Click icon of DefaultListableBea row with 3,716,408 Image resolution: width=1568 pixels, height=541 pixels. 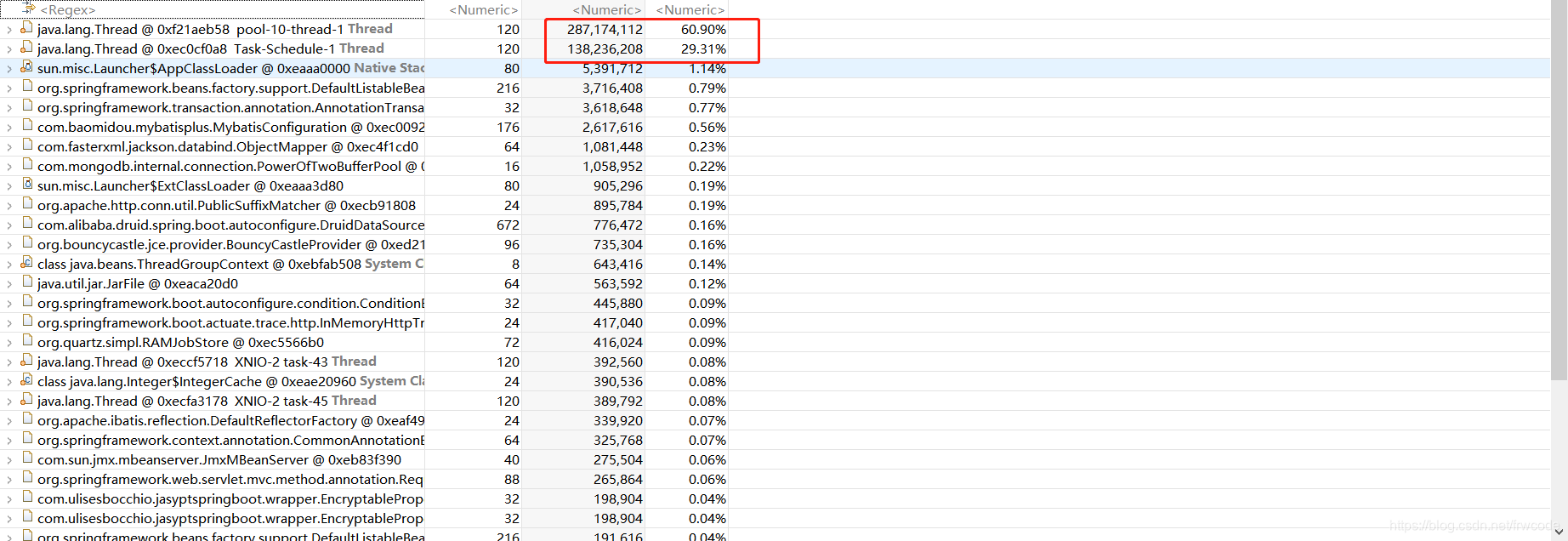(x=27, y=87)
